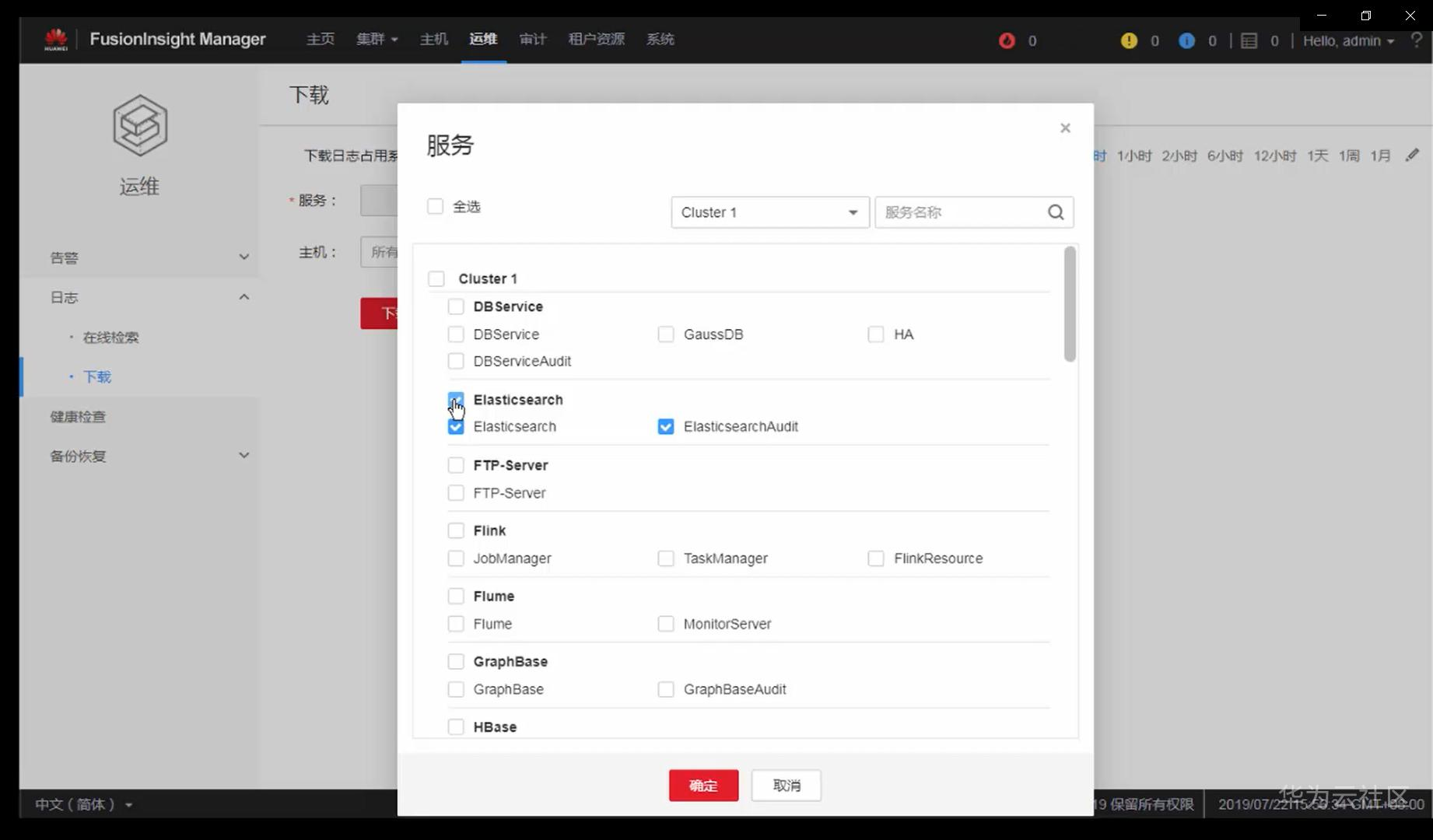This screenshot has height=840, width=1433.
Task: Check the TaskManager checkbox
Action: tap(666, 558)
